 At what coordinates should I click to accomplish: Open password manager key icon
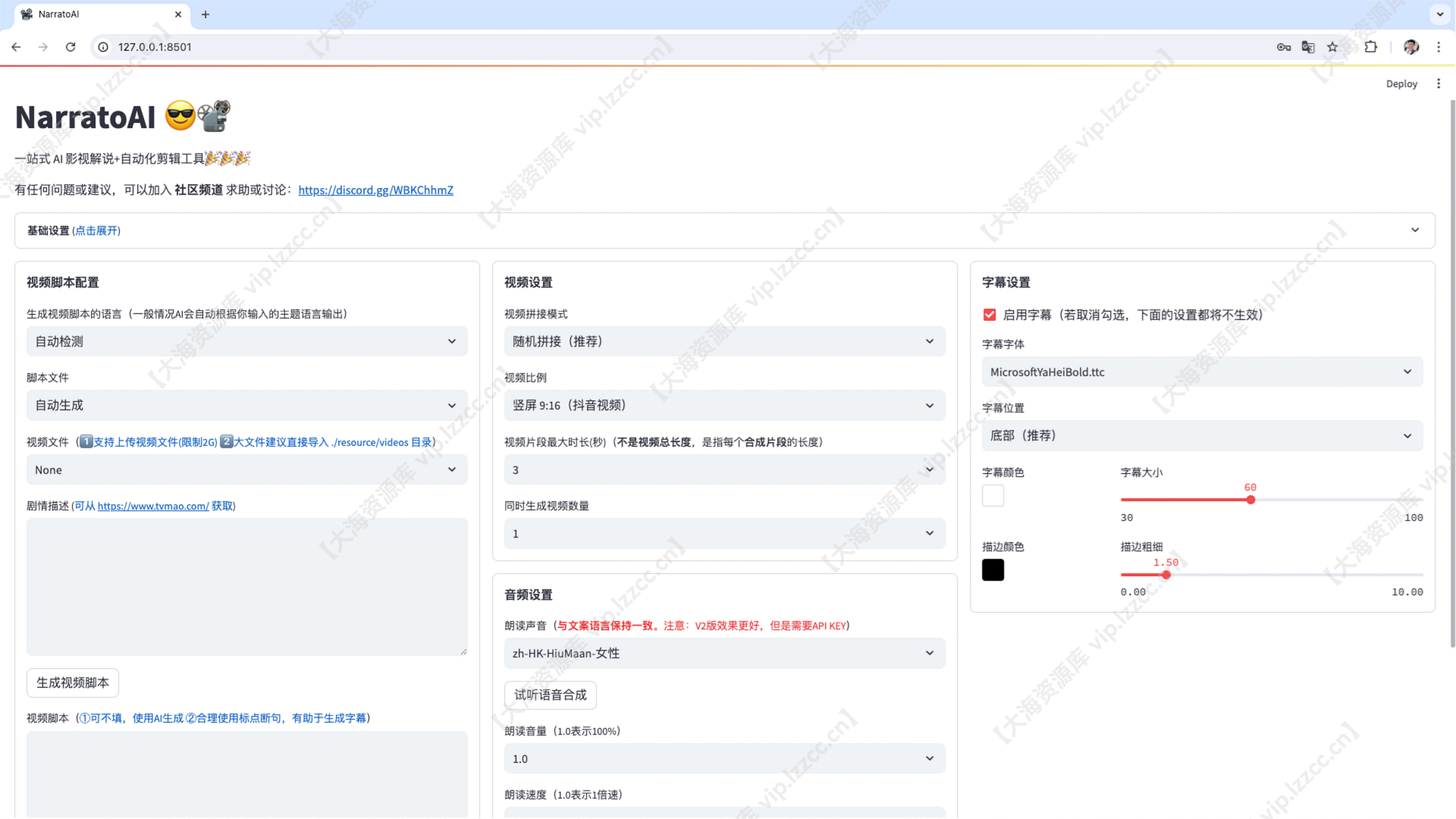coord(1284,47)
